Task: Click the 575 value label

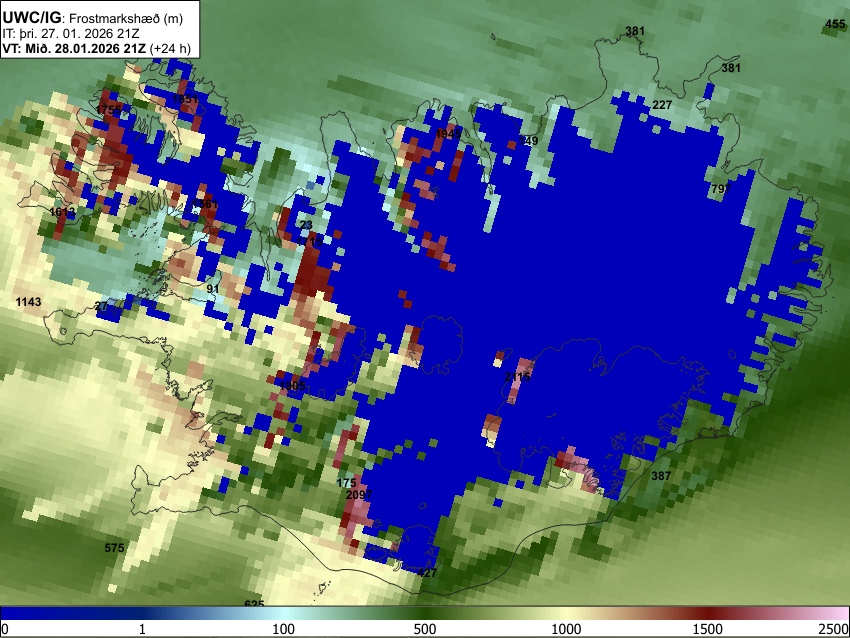Action: (114, 547)
